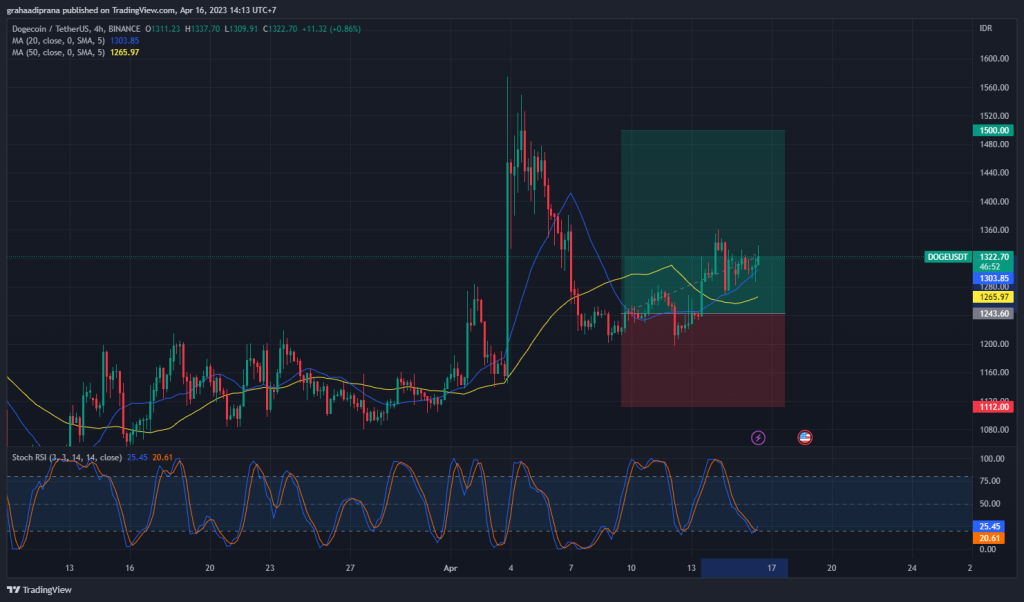1024x602 pixels.
Task: Click the highlighted blue date range on time axis
Action: 744,568
